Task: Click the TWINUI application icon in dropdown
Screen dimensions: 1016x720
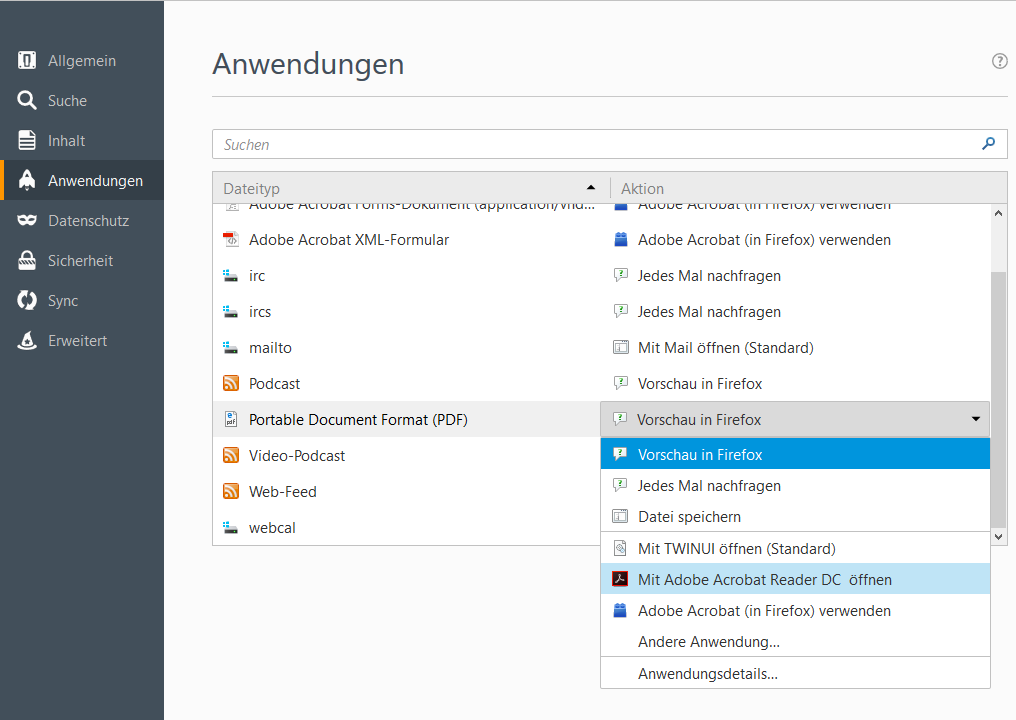Action: click(x=620, y=548)
